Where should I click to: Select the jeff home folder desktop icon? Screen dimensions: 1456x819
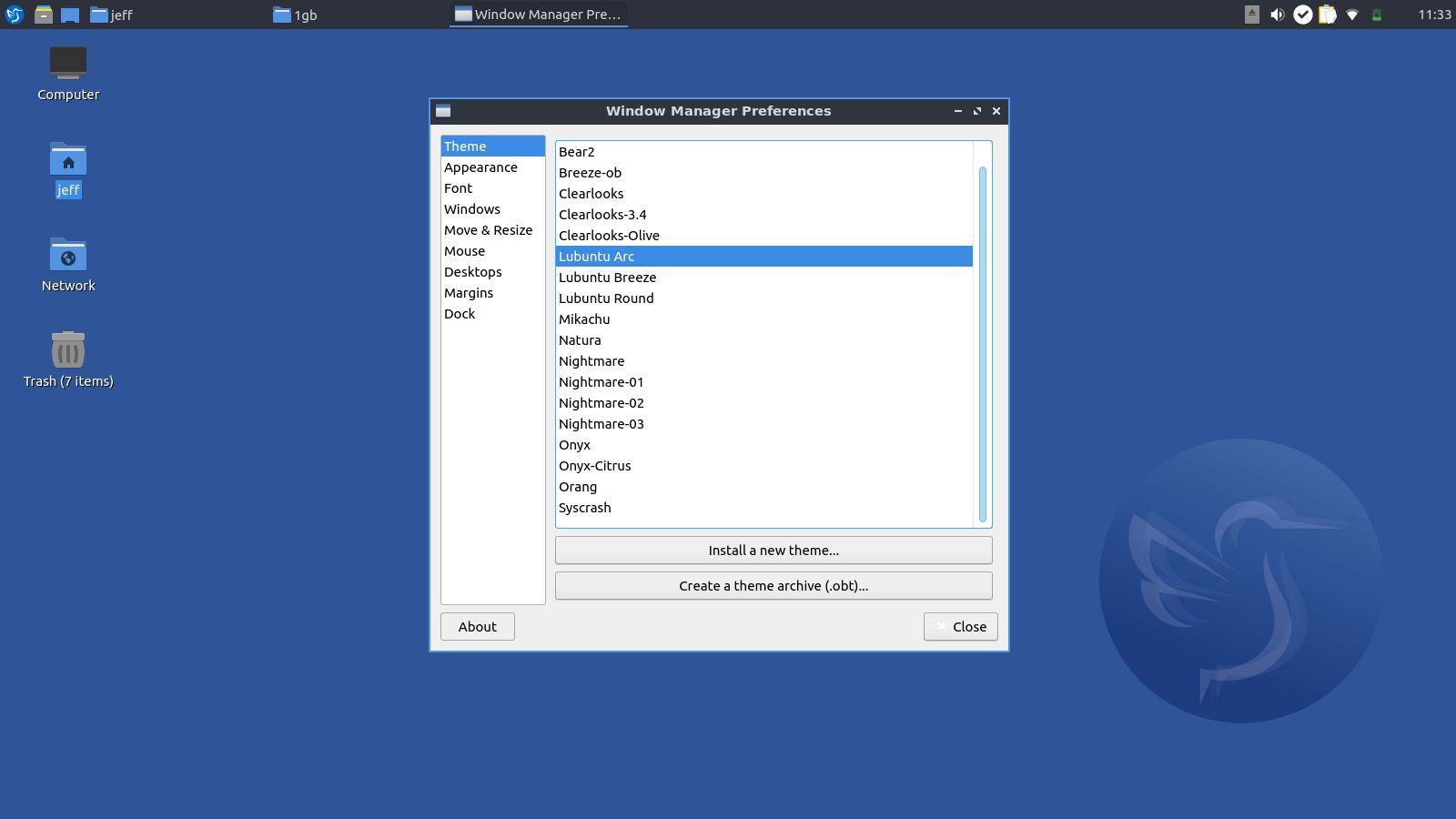click(x=68, y=170)
